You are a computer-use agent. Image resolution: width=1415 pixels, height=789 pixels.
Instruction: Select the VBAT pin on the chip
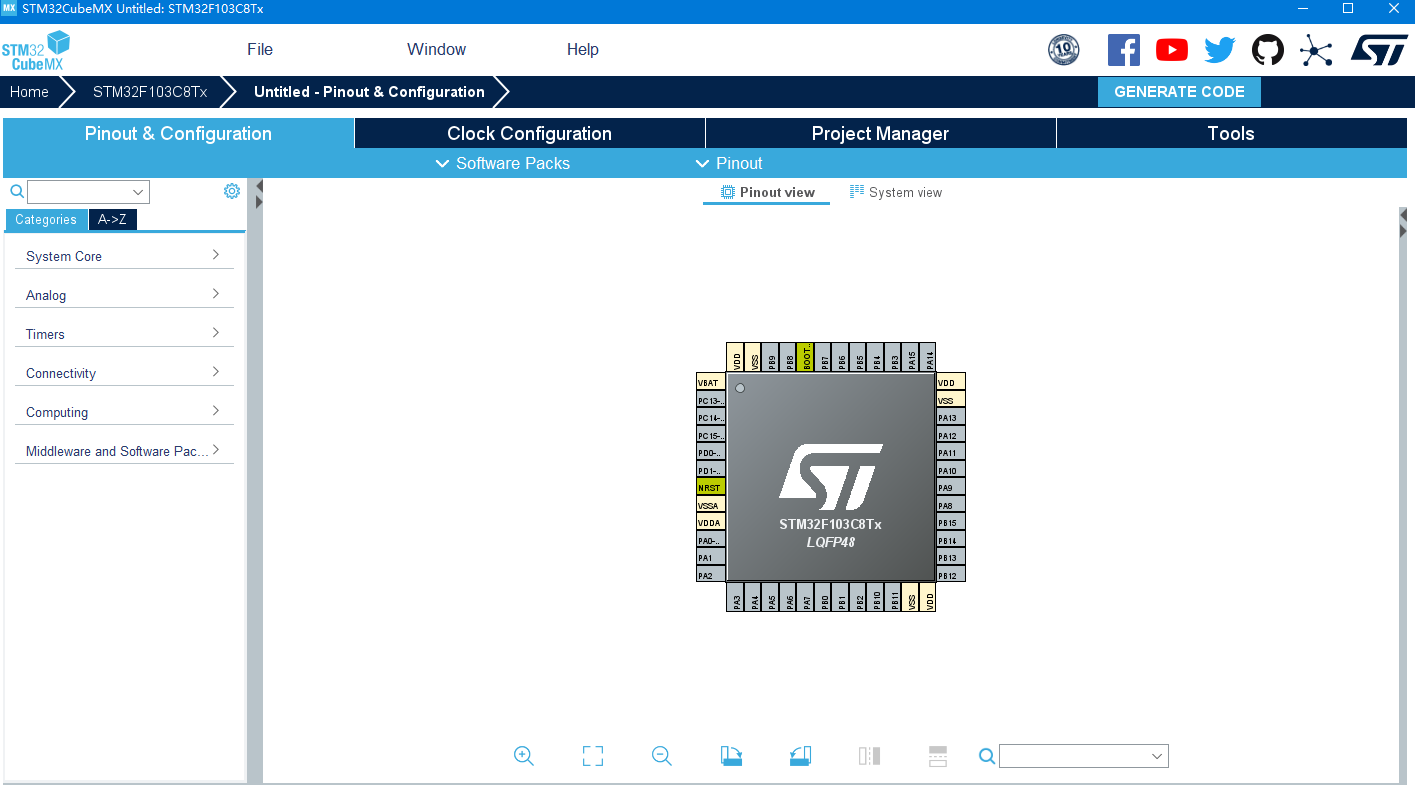tap(710, 383)
